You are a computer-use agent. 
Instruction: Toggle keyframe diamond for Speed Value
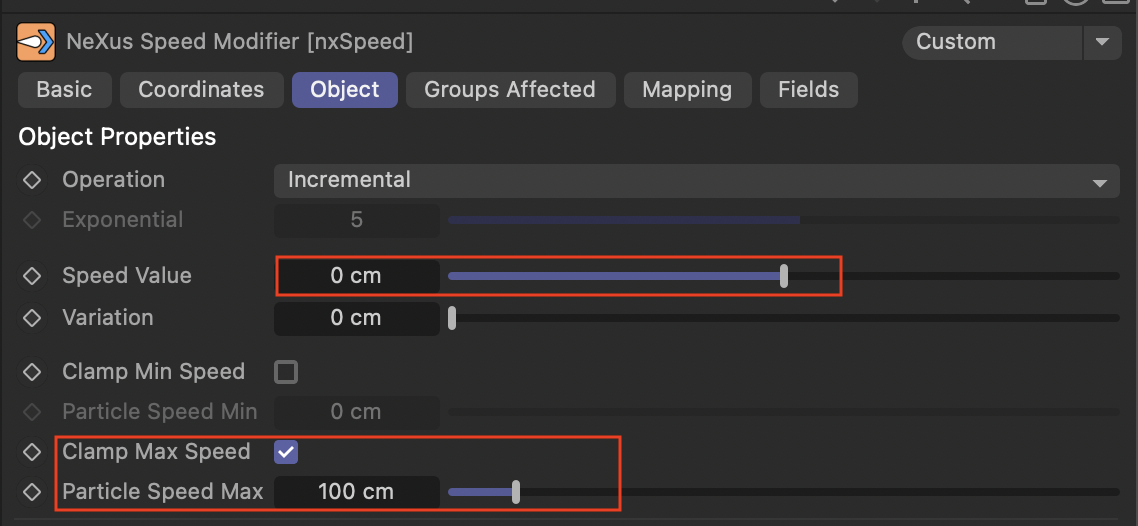[32, 276]
